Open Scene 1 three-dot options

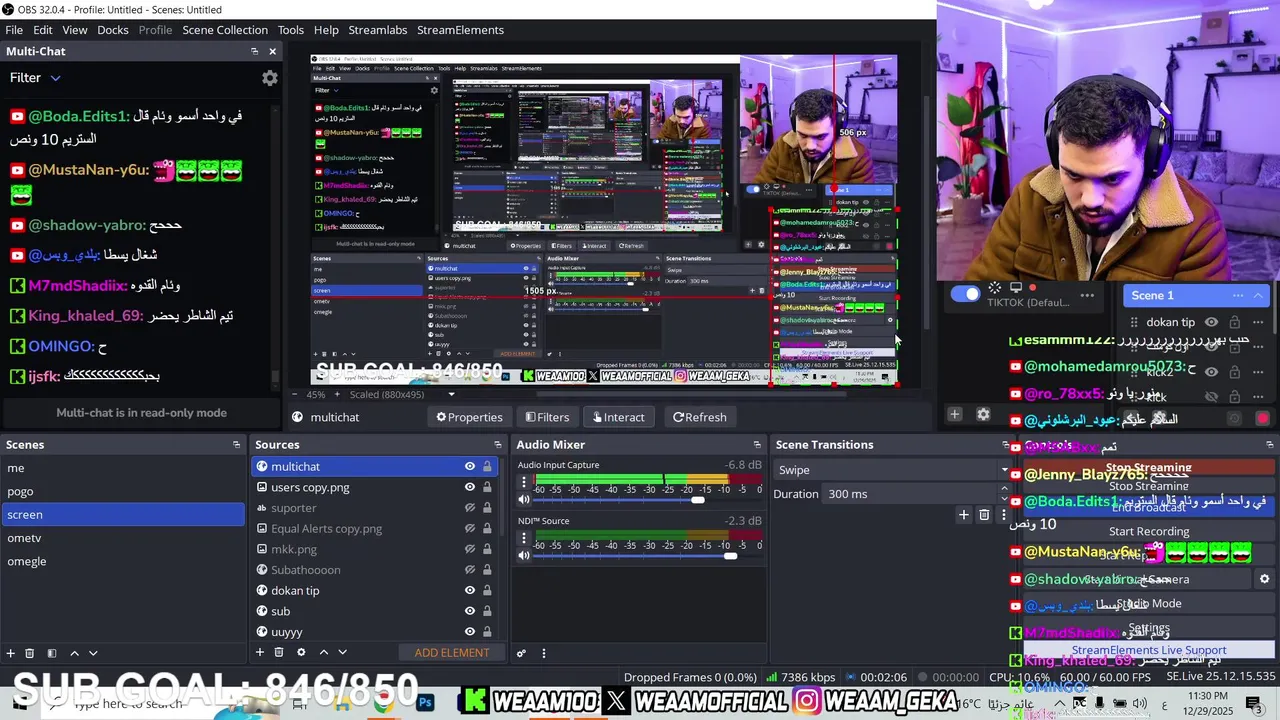pos(1238,295)
